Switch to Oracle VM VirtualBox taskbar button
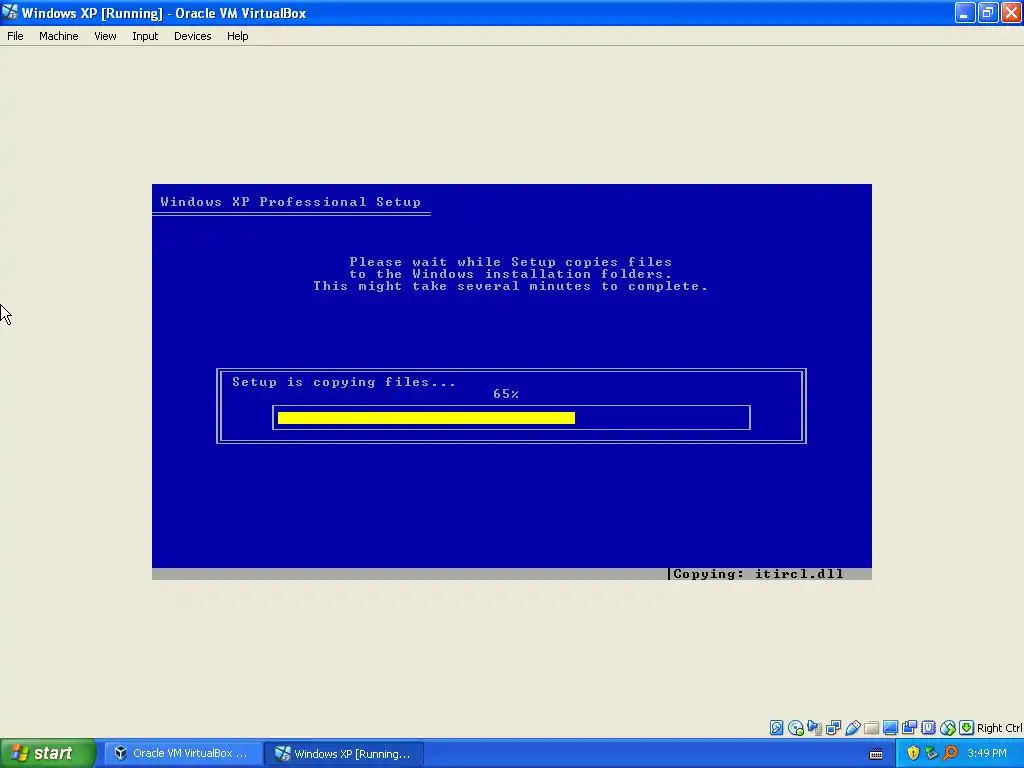Screen dimensions: 1024x768 coord(183,754)
